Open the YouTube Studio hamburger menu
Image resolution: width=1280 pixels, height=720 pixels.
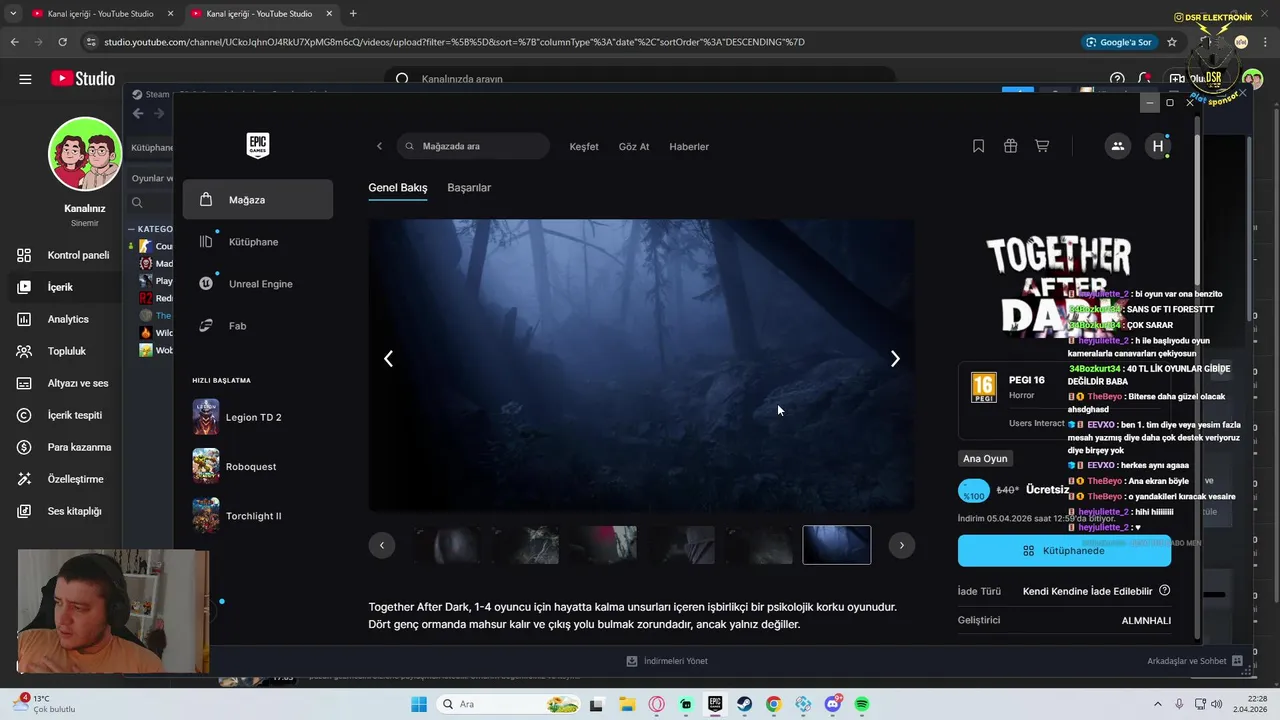25,79
